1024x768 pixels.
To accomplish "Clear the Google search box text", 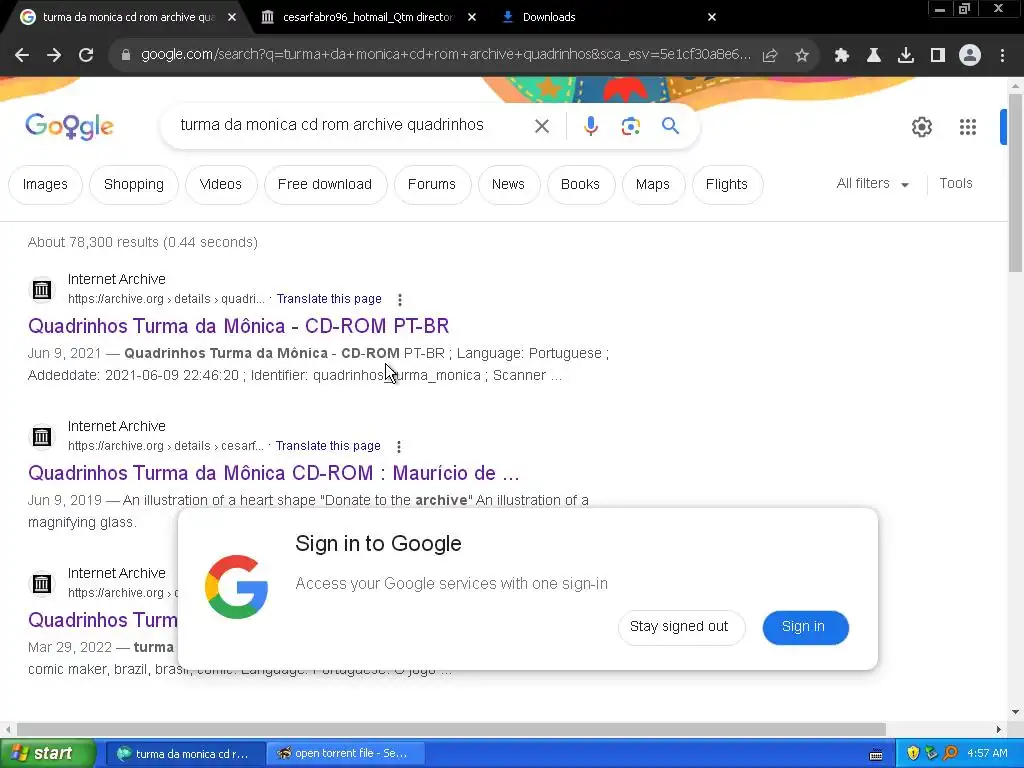I will click(x=541, y=126).
